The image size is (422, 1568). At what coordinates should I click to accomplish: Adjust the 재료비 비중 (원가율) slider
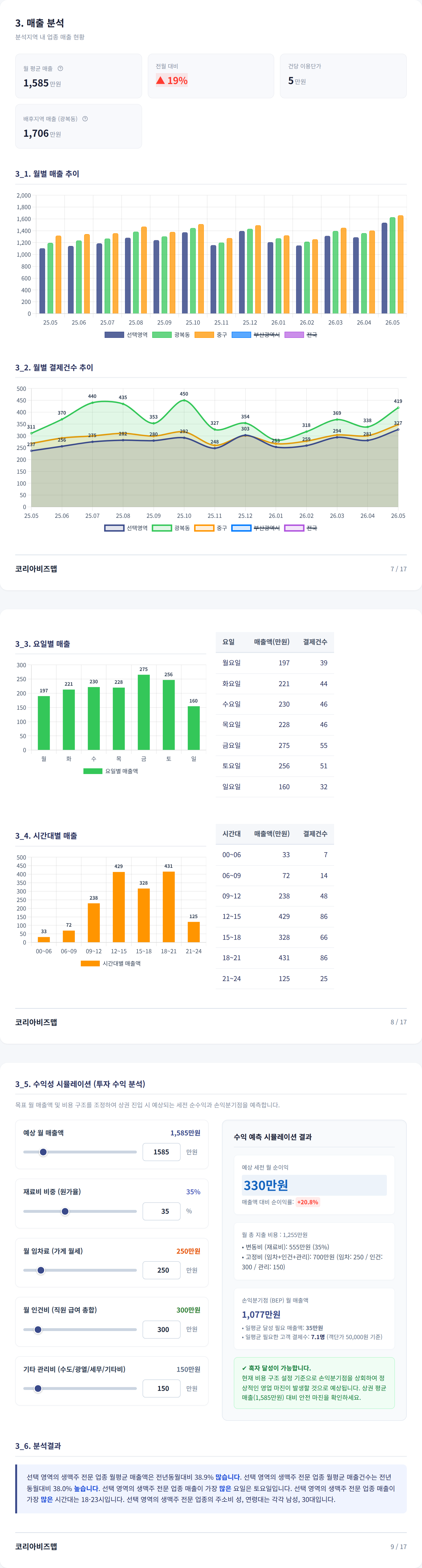(x=80, y=1211)
